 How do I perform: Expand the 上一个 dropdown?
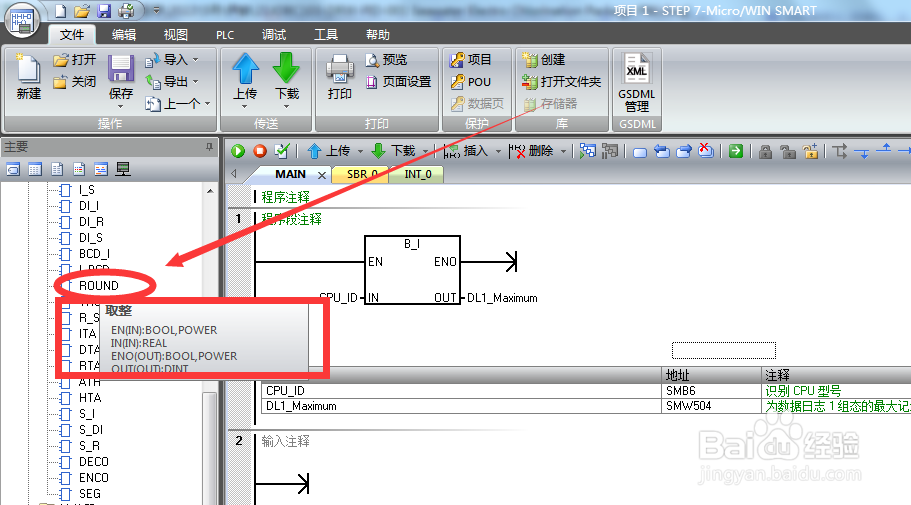tap(207, 104)
